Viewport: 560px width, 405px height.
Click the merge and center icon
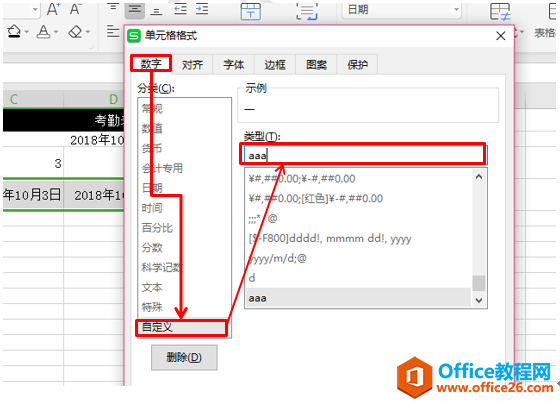tap(251, 11)
